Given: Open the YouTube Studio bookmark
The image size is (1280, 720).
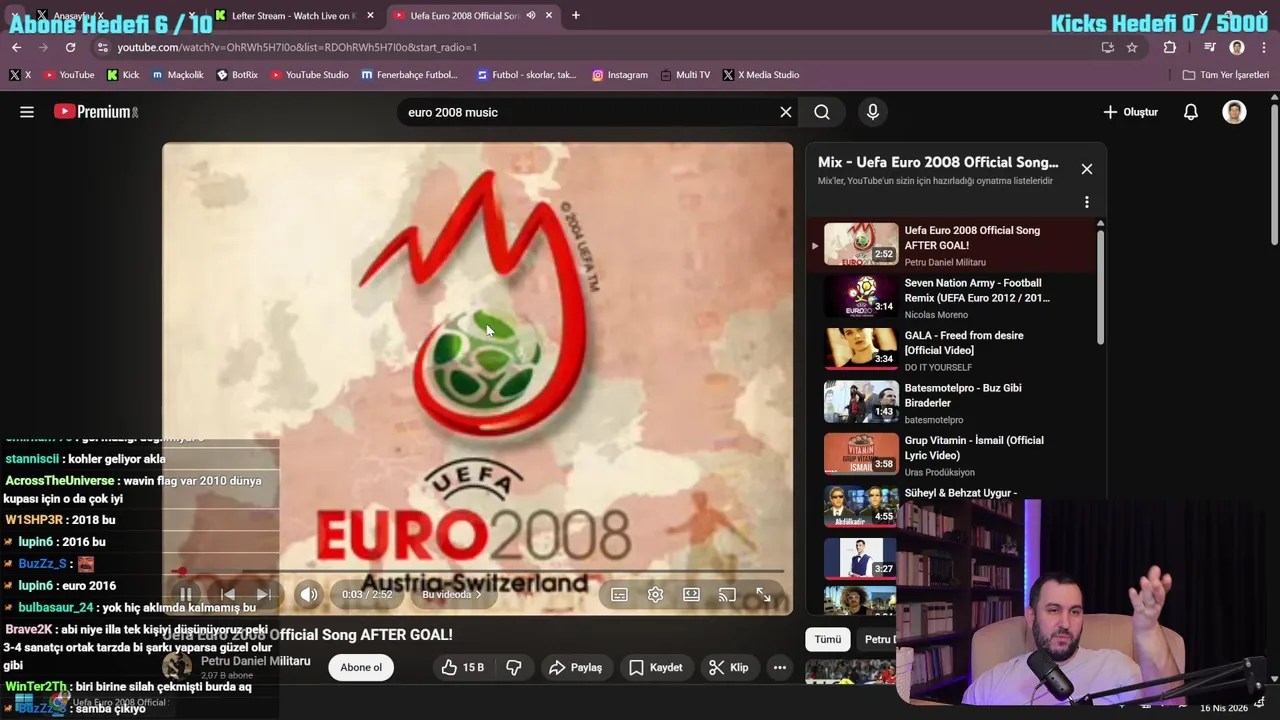Looking at the screenshot, I should point(309,75).
